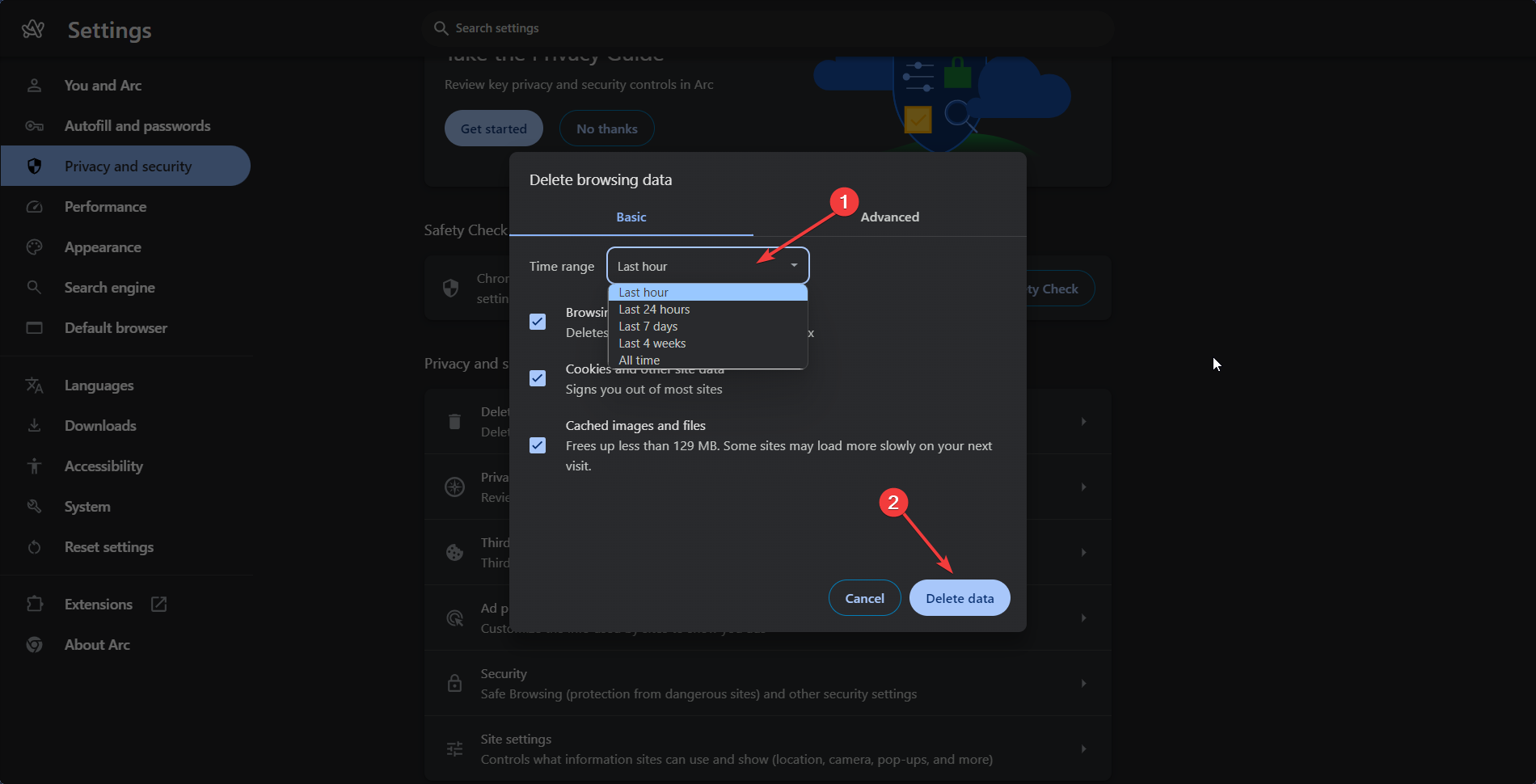Viewport: 1536px width, 784px height.
Task: Choose Last 7 days option
Action: tap(707, 327)
